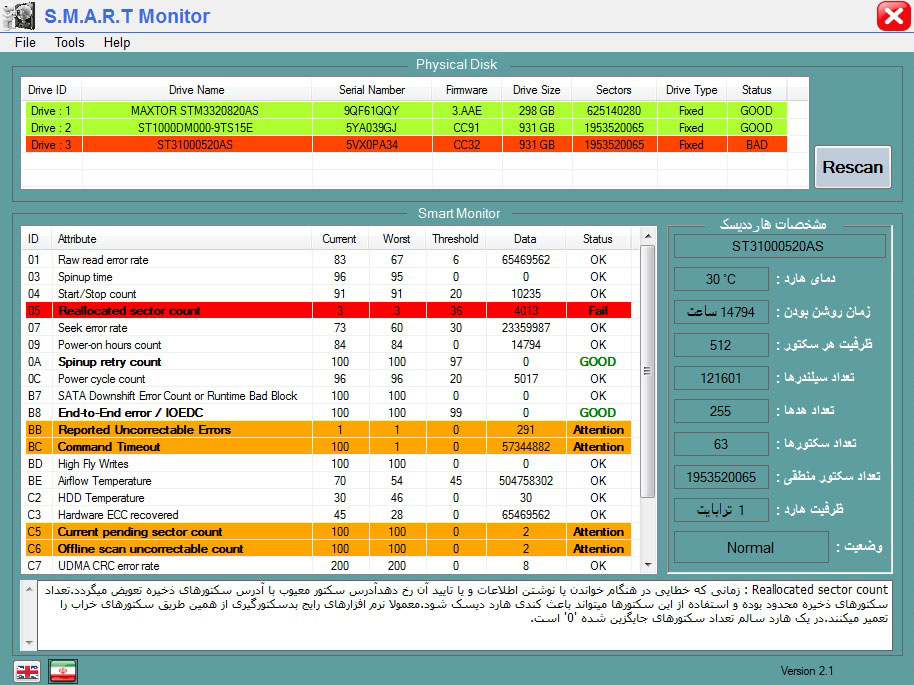914x685 pixels.
Task: Click the Version 2.1 label
Action: 807,671
